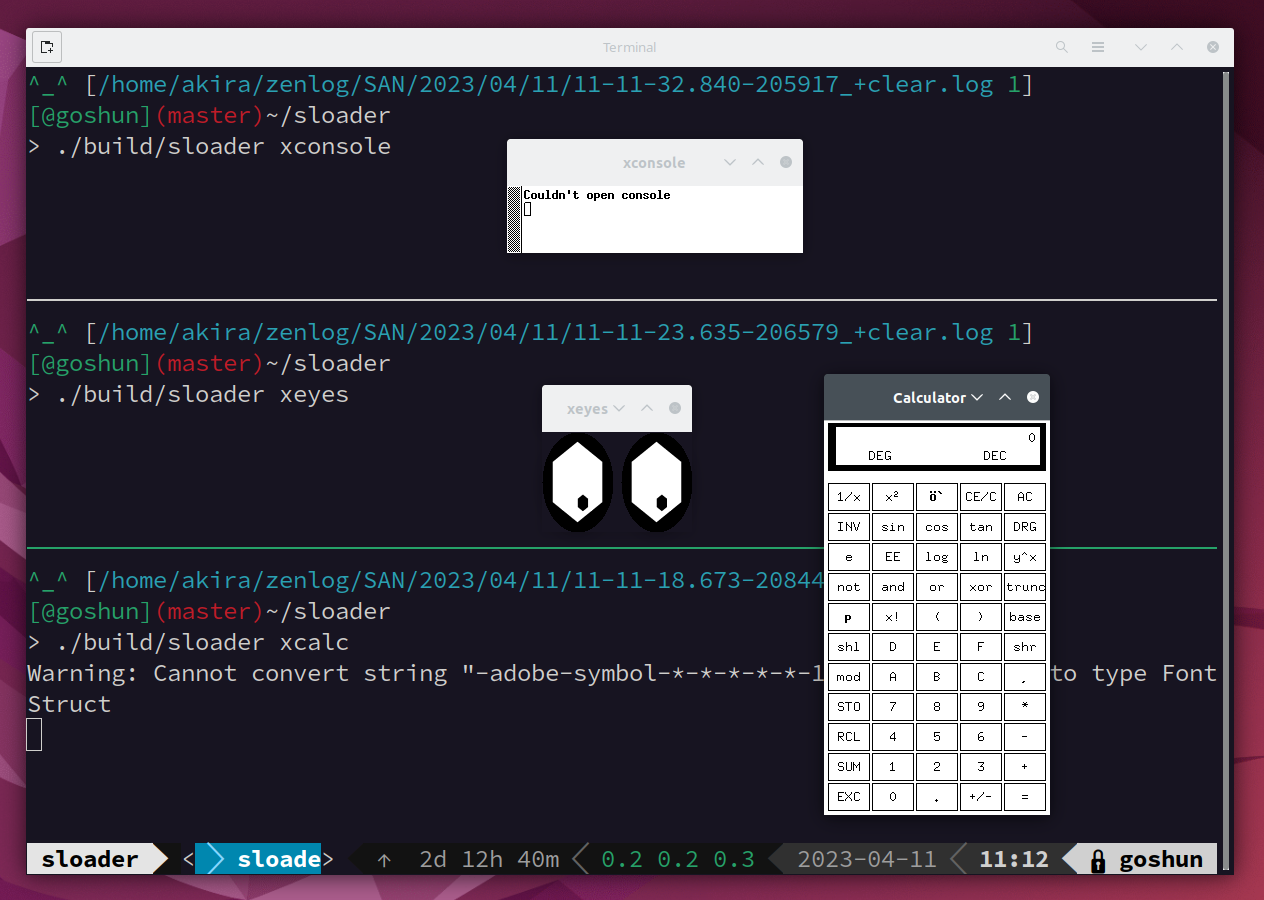Click the xor key

pyautogui.click(x=981, y=587)
